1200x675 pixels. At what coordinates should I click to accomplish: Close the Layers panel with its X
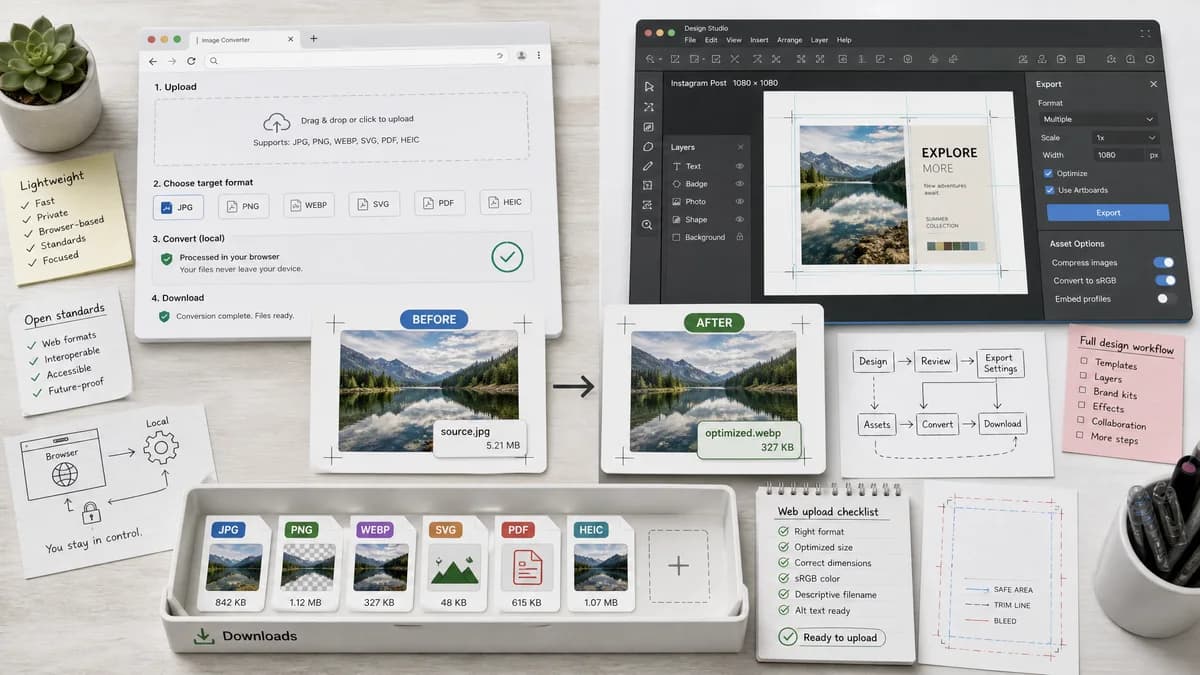pos(738,147)
